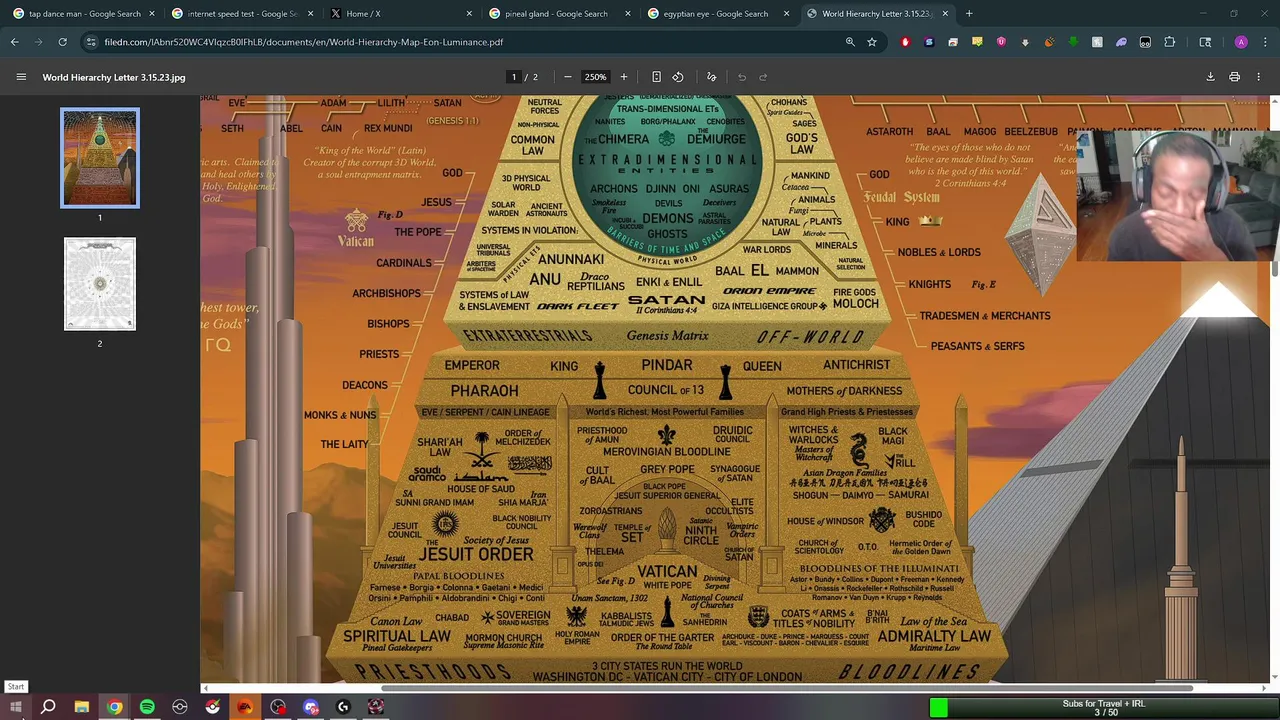Open the red hand blocker extension

click(x=905, y=42)
